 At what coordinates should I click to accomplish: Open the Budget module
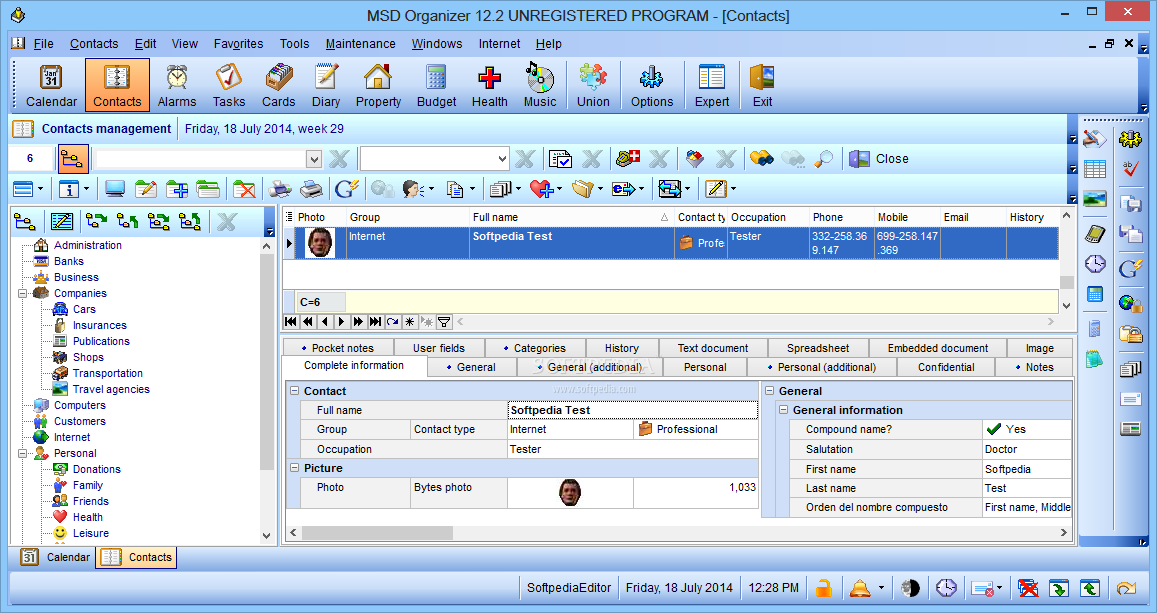point(436,86)
